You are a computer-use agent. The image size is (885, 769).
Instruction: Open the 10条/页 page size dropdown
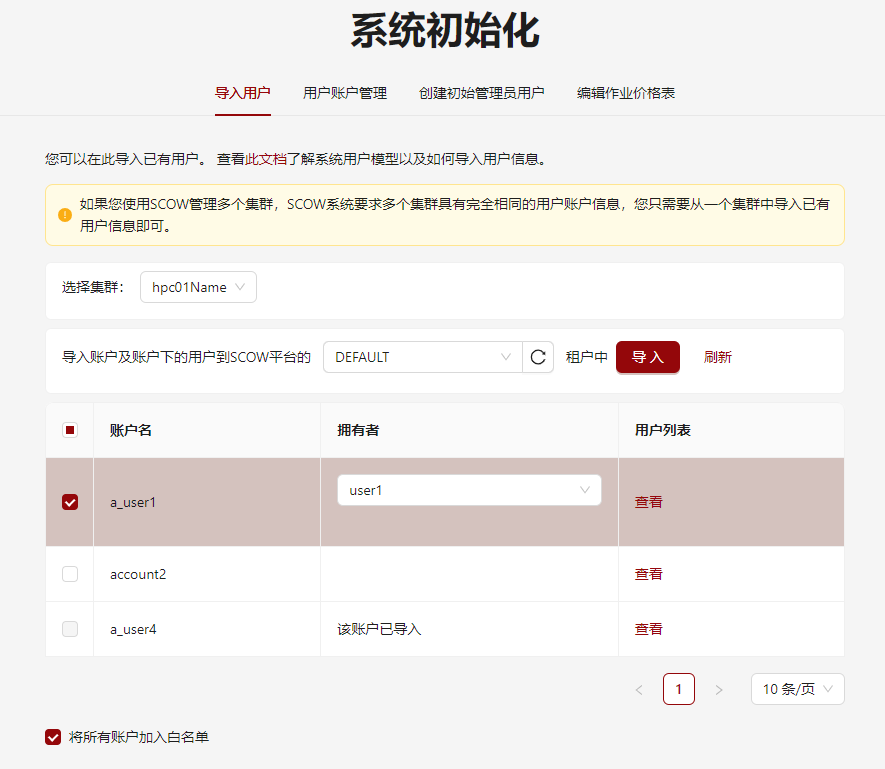pyautogui.click(x=797, y=689)
